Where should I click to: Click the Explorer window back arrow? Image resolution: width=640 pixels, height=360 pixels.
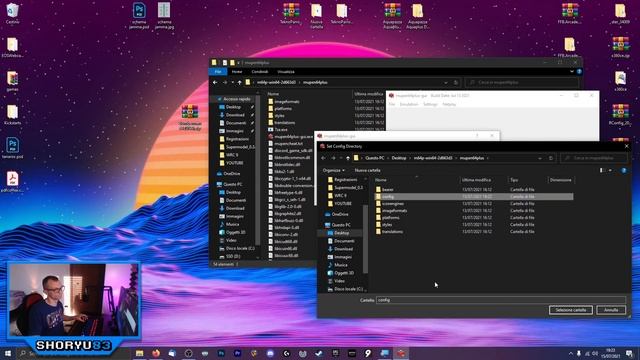pyautogui.click(x=215, y=82)
